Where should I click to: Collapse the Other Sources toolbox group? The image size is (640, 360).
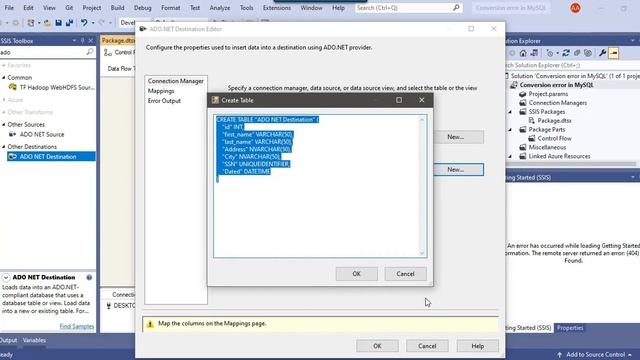point(4,124)
